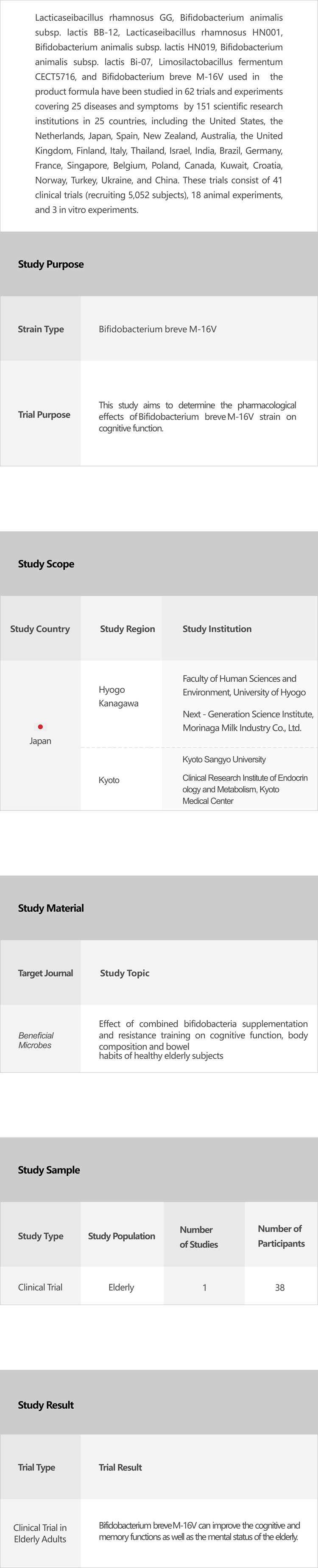
Task: Click the University of Hyogo institution text
Action: pyautogui.click(x=244, y=685)
